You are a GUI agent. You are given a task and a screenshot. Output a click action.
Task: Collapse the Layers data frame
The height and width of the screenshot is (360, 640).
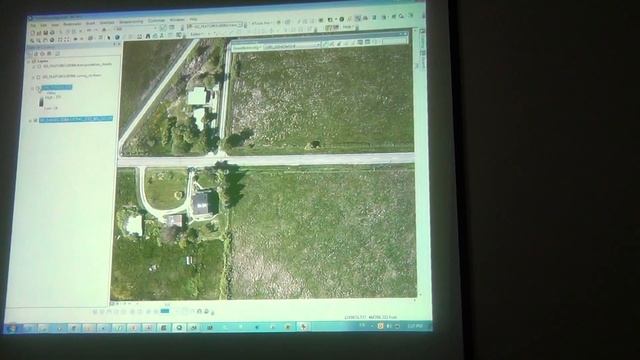29,62
